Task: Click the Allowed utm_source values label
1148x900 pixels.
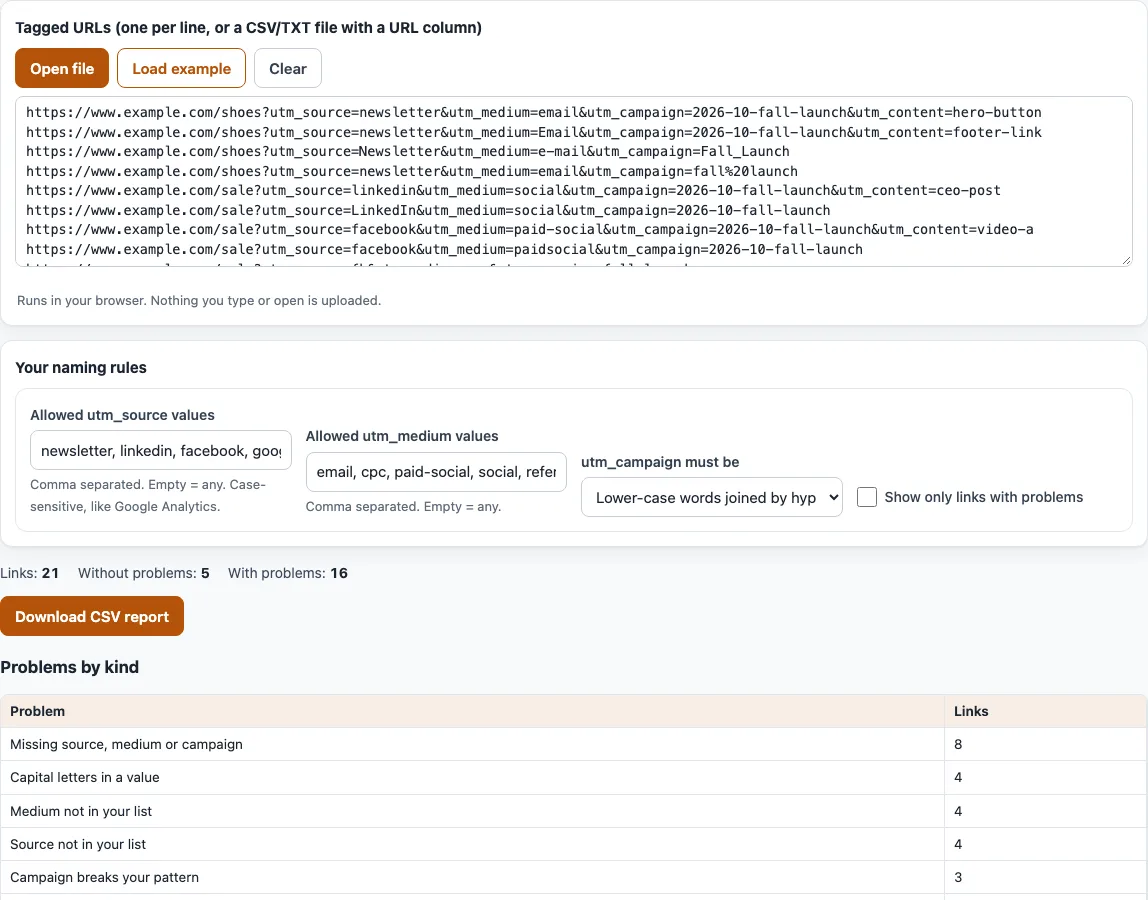Action: [x=122, y=415]
